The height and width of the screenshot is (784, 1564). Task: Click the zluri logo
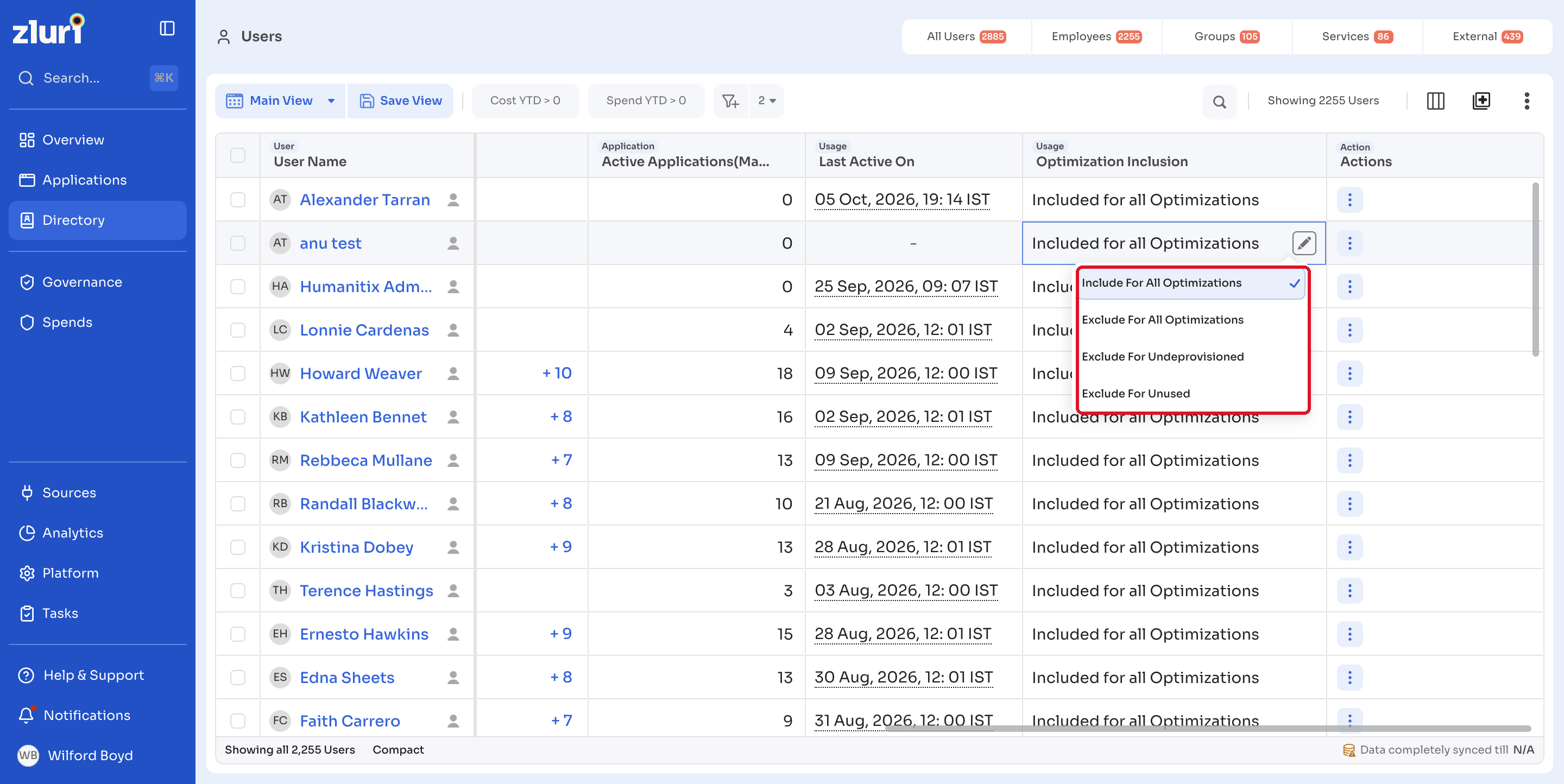point(48,29)
